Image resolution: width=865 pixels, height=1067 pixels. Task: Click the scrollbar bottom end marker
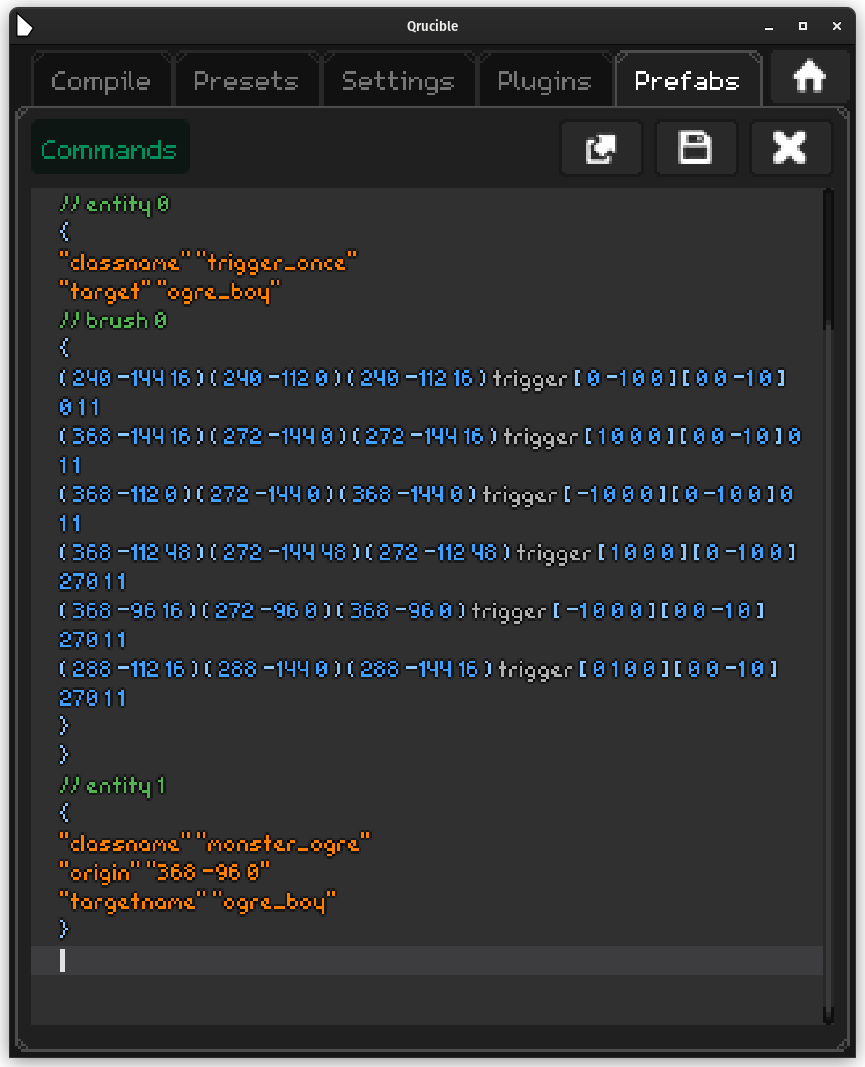coord(828,1015)
